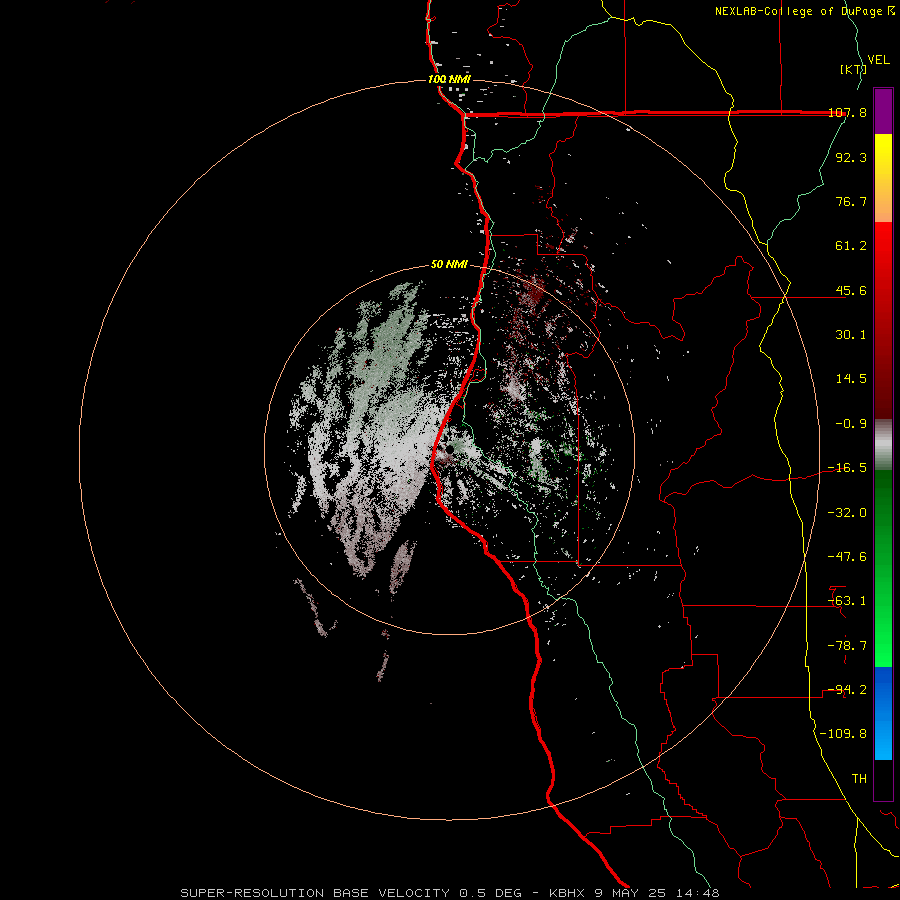Select the -78.7 scale value
Screen dimensions: 900x900
[x=848, y=646]
